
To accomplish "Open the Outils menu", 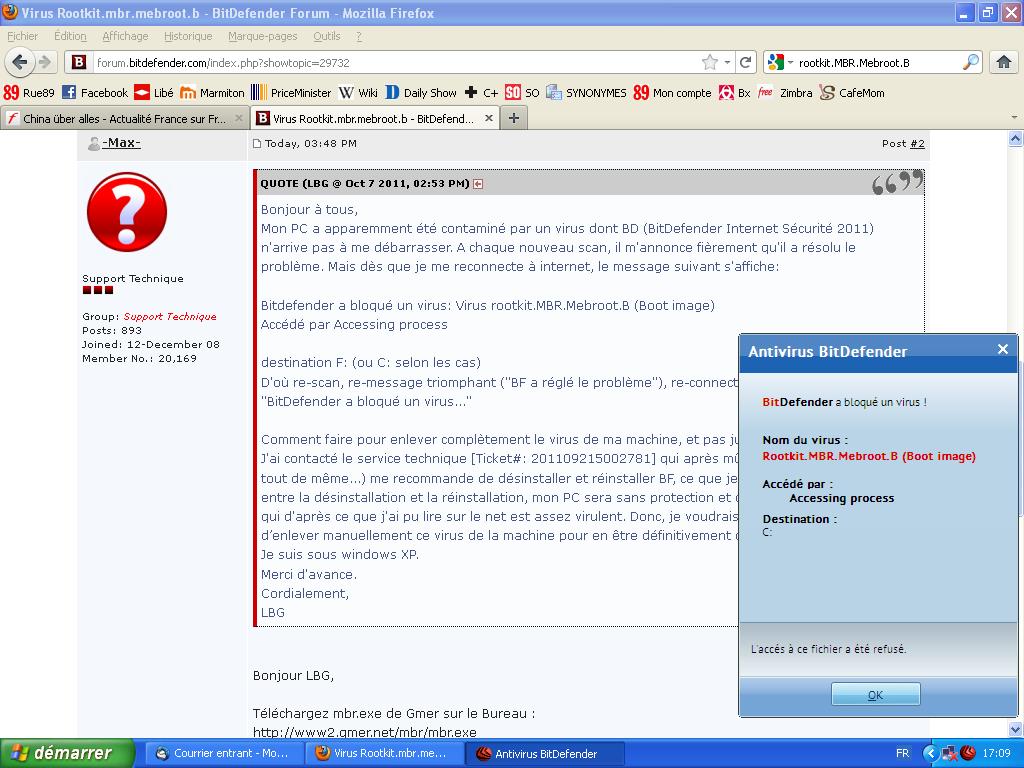I will (327, 36).
